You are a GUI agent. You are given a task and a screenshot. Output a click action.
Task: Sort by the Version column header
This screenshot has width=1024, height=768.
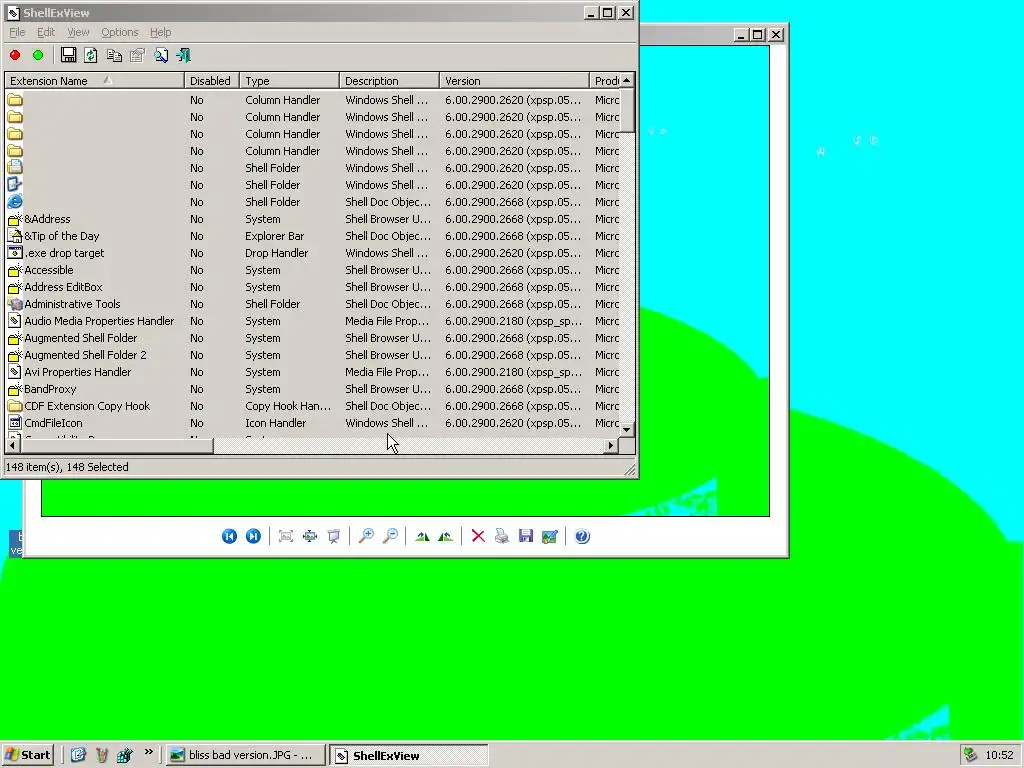[514, 81]
